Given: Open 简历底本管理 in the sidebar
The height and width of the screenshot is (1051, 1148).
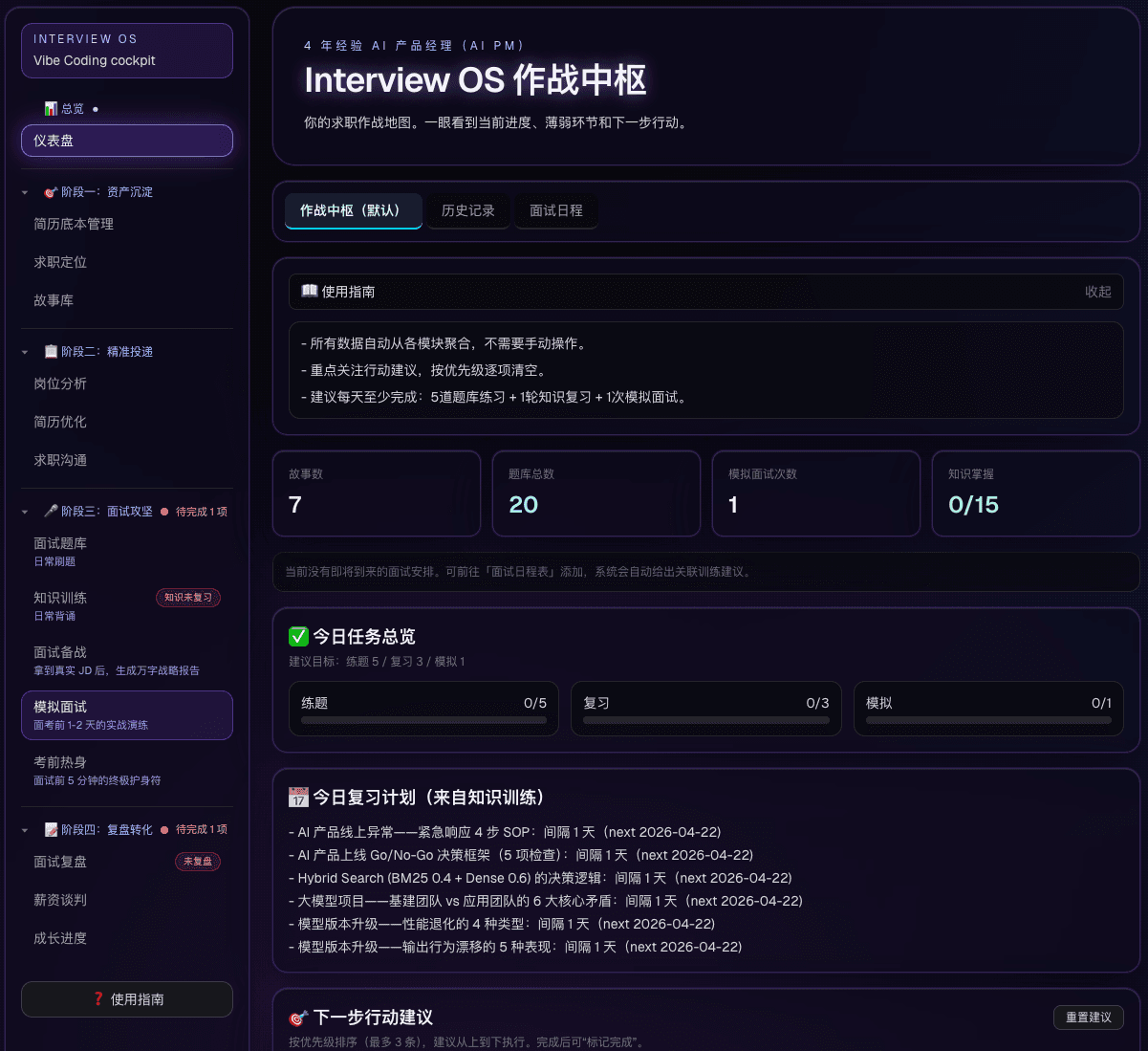Looking at the screenshot, I should tap(127, 224).
